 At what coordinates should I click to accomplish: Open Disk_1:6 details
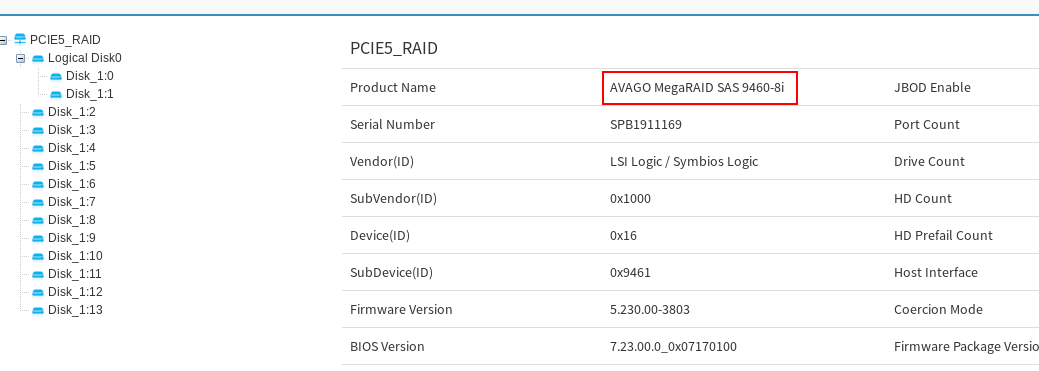72,184
